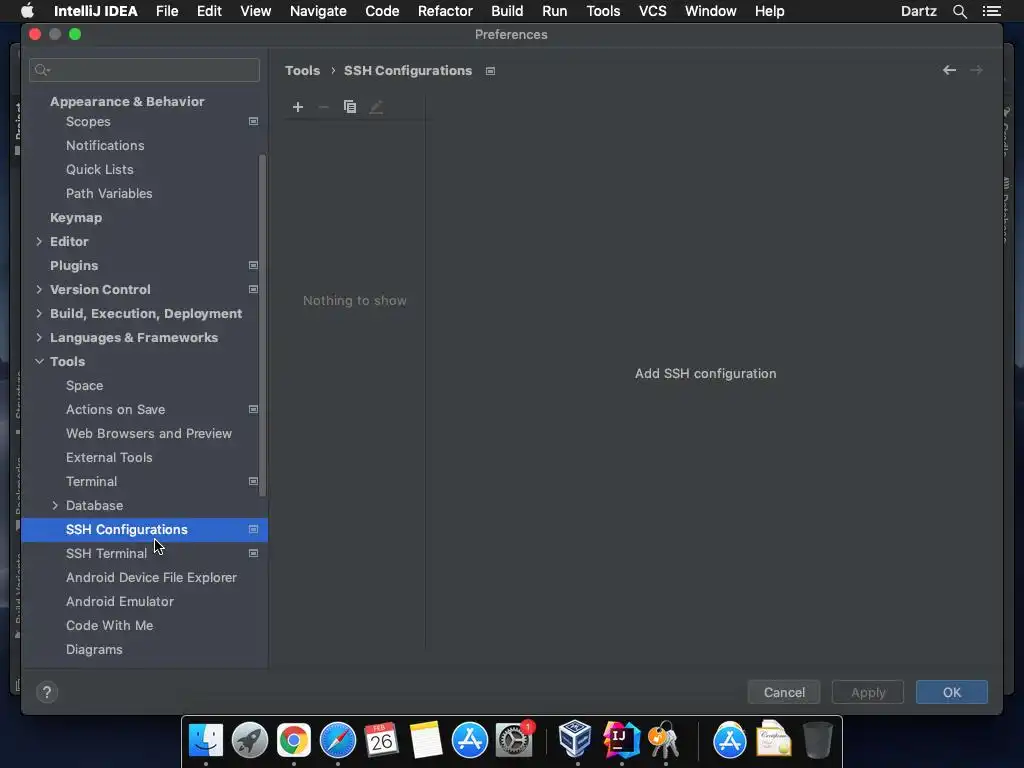1024x768 pixels.
Task: Open Finder from the Dock
Action: coord(206,740)
